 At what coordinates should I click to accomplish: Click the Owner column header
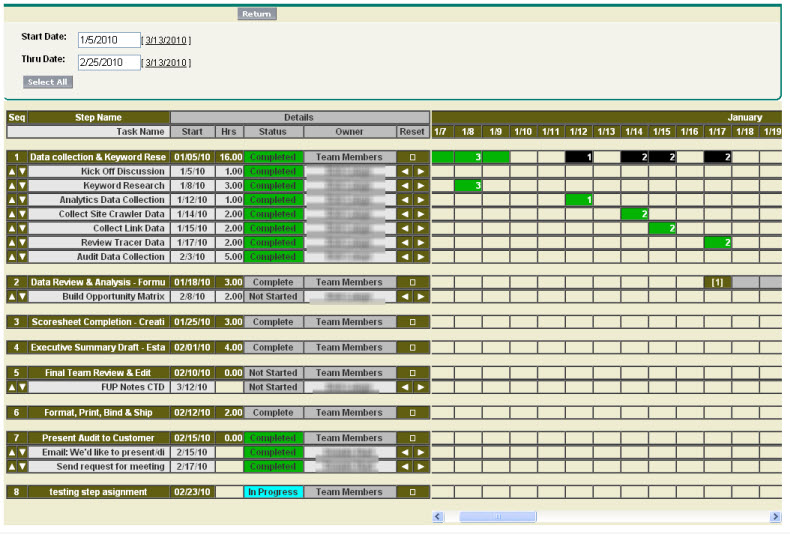click(349, 131)
